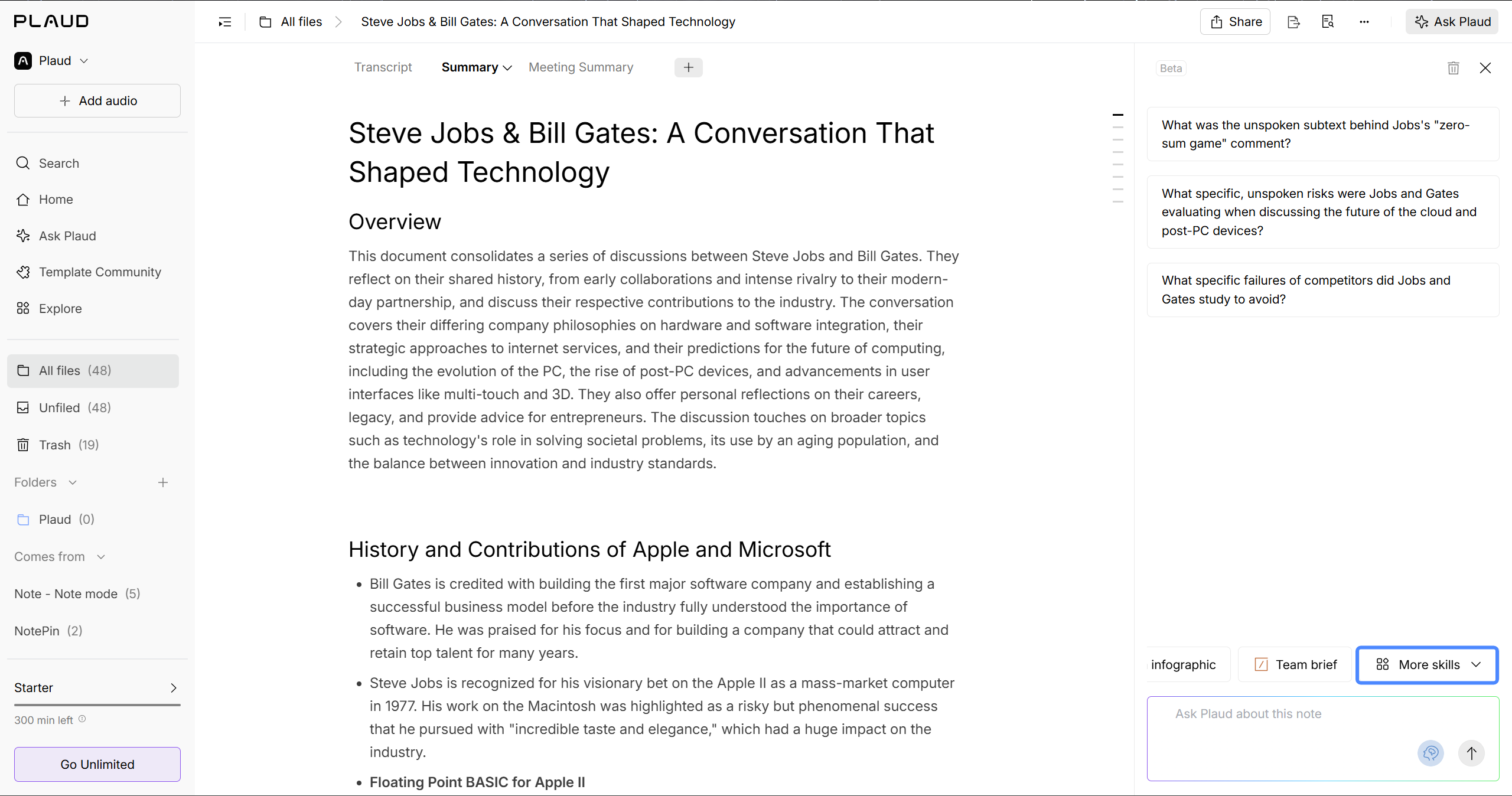Click the export note icon beside Share

[x=1293, y=22]
